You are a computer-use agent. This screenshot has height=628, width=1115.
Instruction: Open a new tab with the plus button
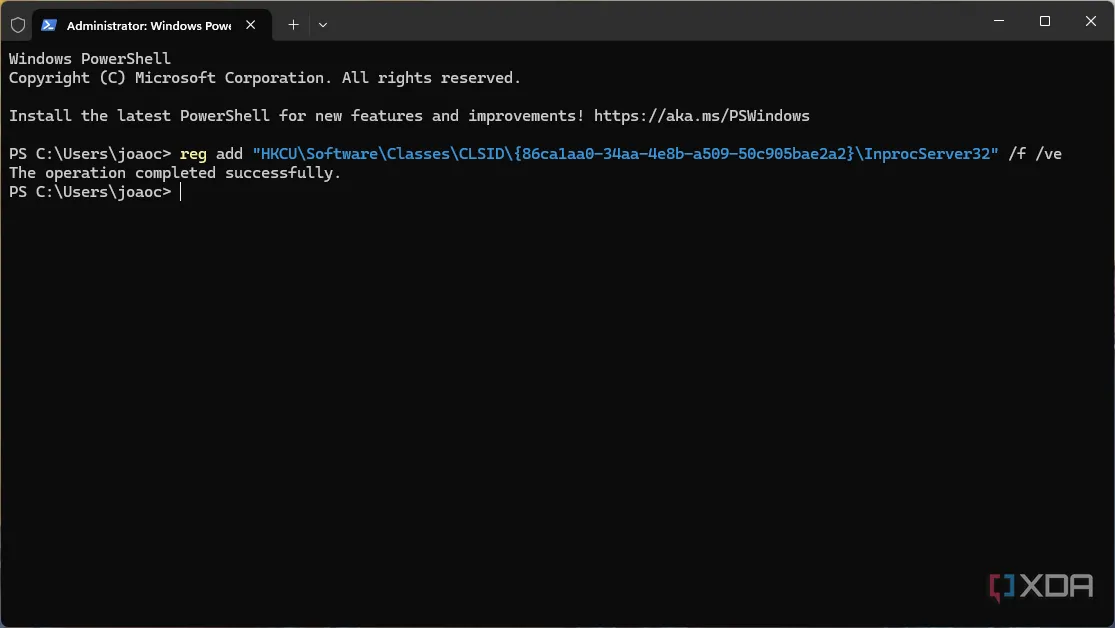tap(293, 25)
